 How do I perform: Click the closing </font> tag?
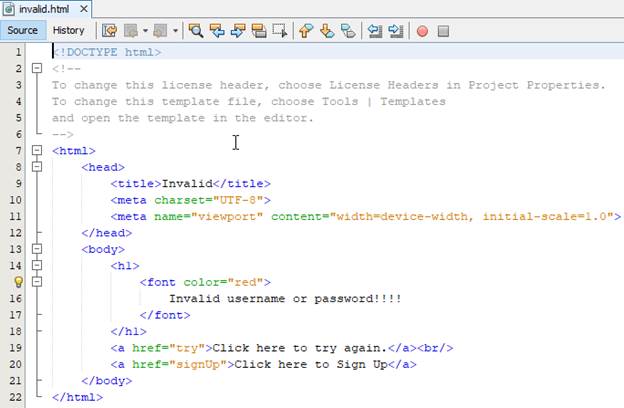coord(165,315)
